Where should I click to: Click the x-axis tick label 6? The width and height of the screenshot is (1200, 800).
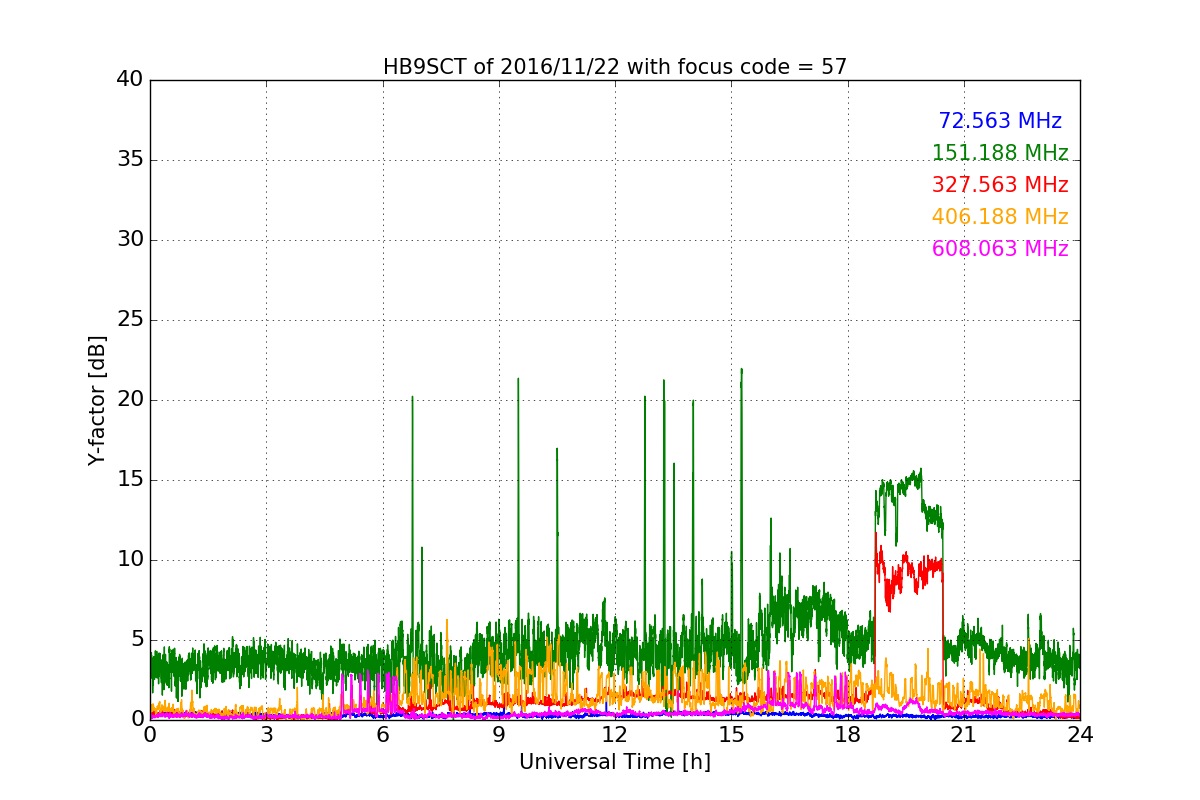[x=383, y=734]
